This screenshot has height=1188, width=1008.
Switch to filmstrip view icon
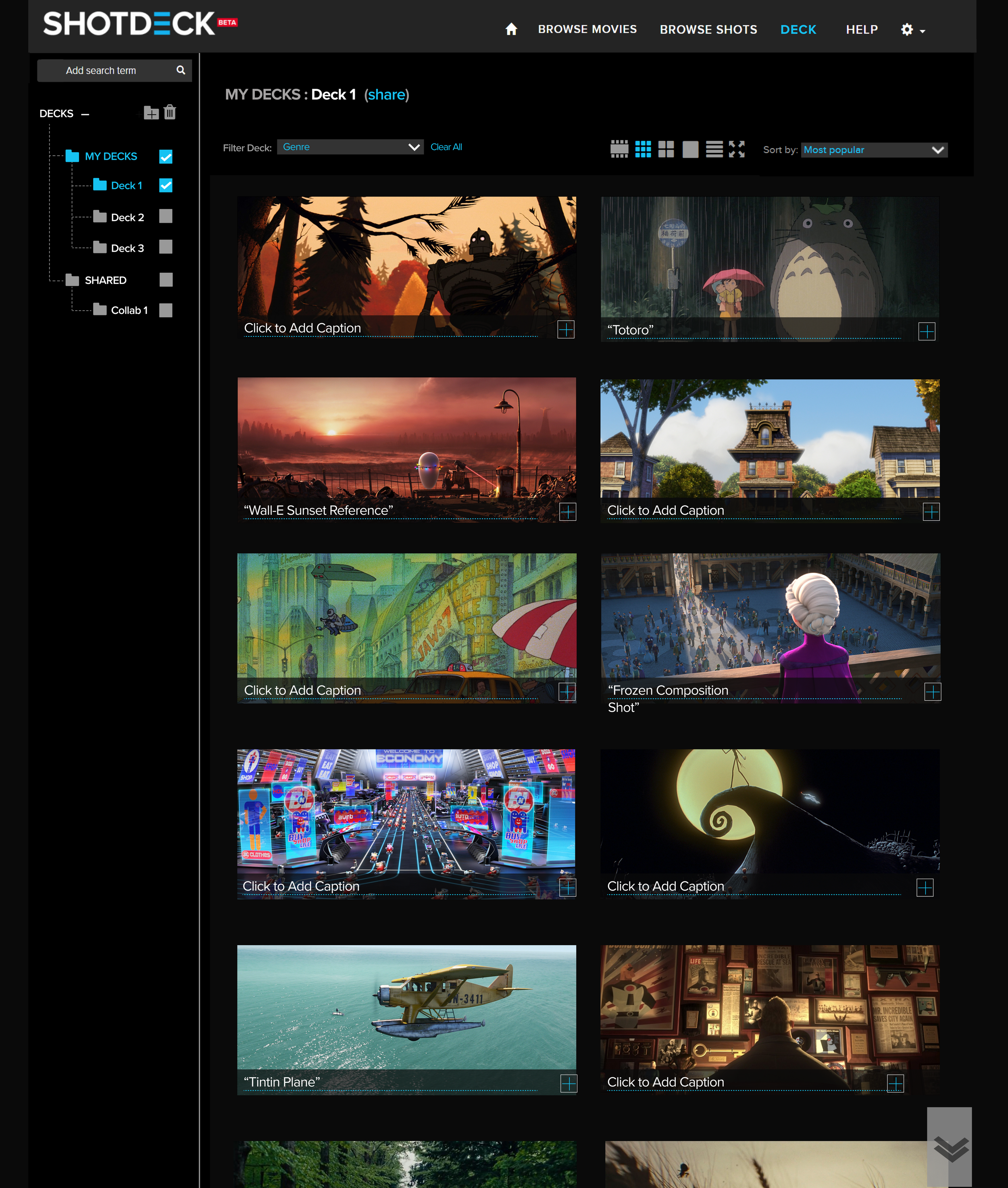pos(619,149)
